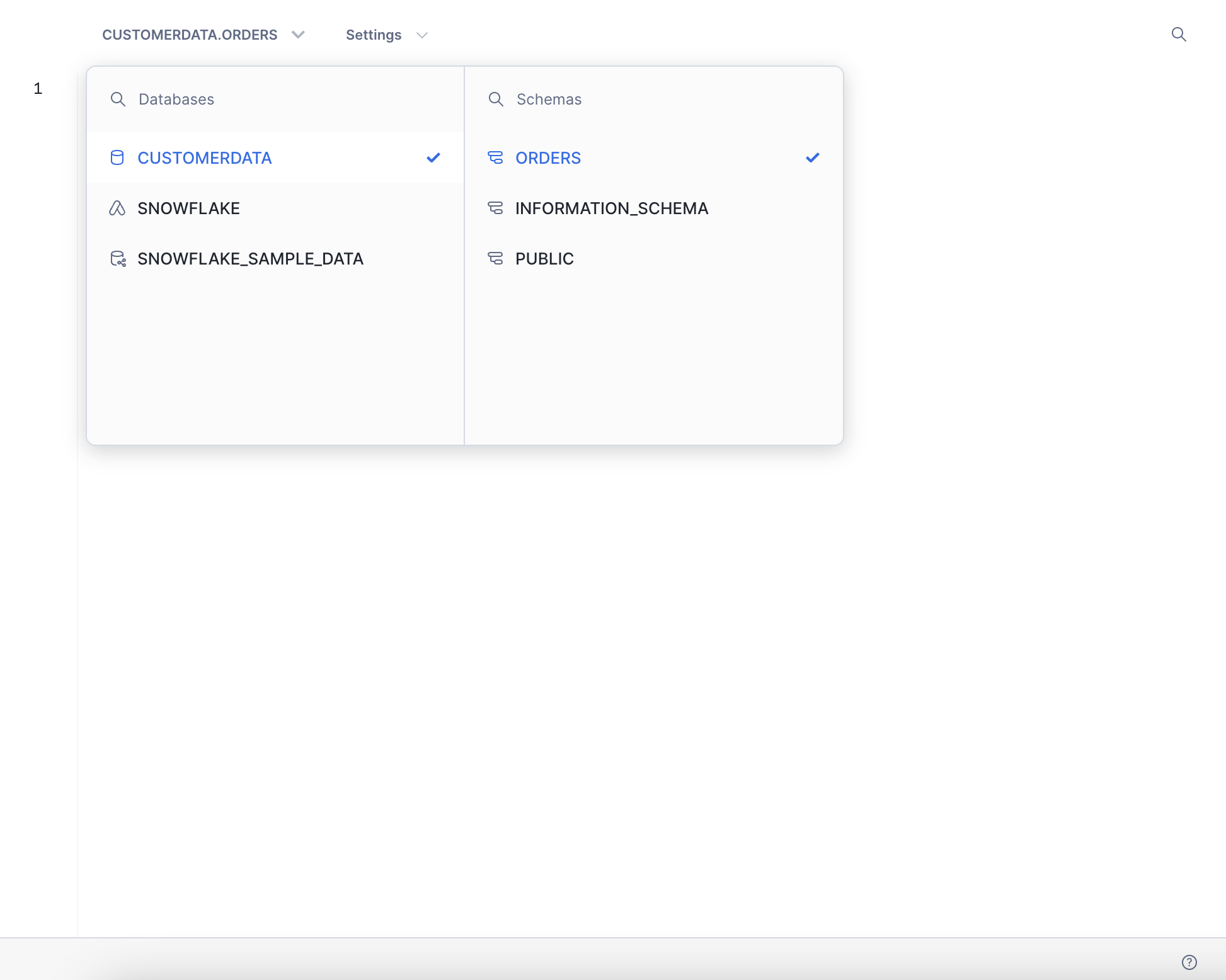This screenshot has height=980, width=1226.
Task: Open the Settings menu
Action: click(x=386, y=35)
